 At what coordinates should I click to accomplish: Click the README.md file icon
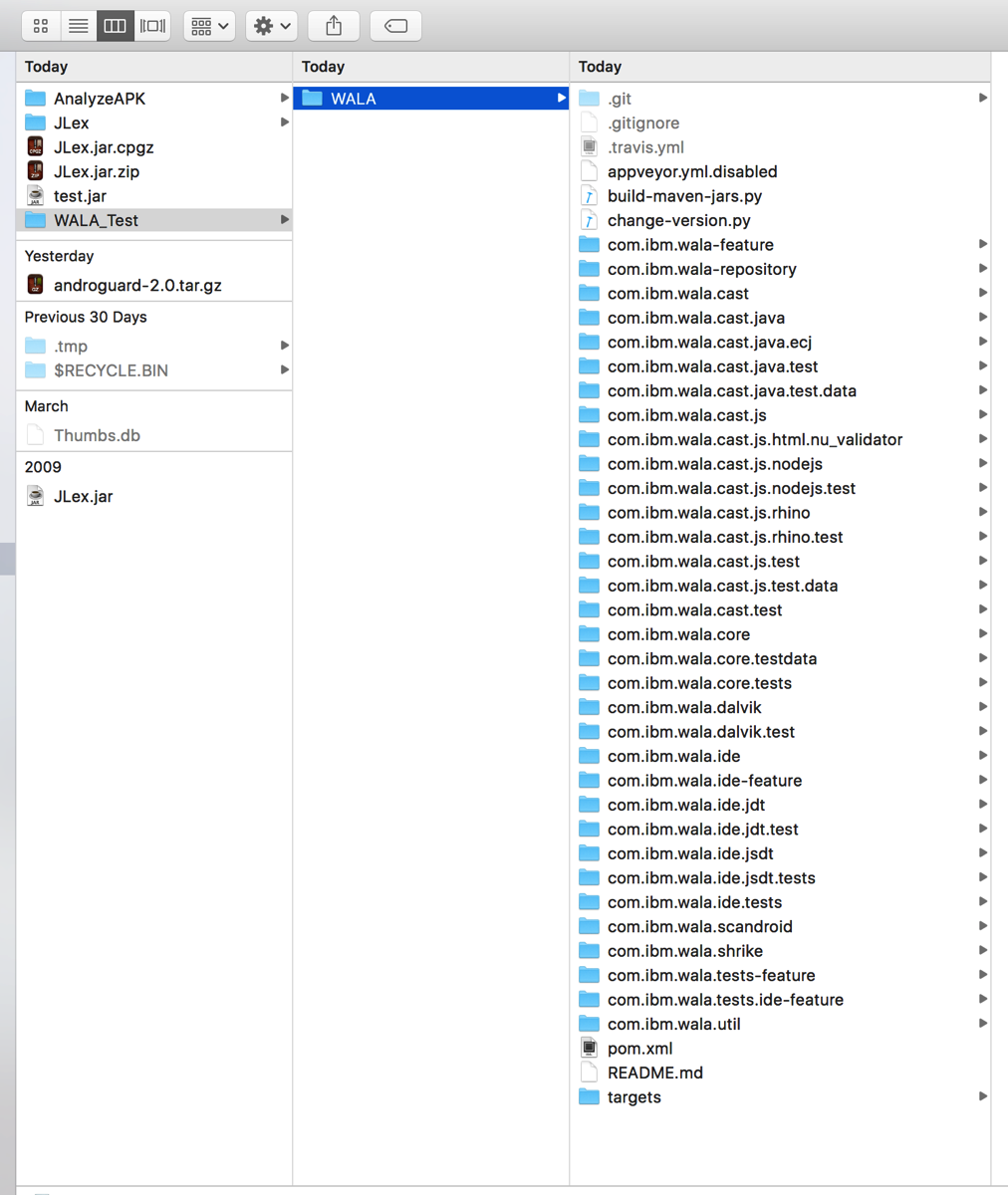590,1073
